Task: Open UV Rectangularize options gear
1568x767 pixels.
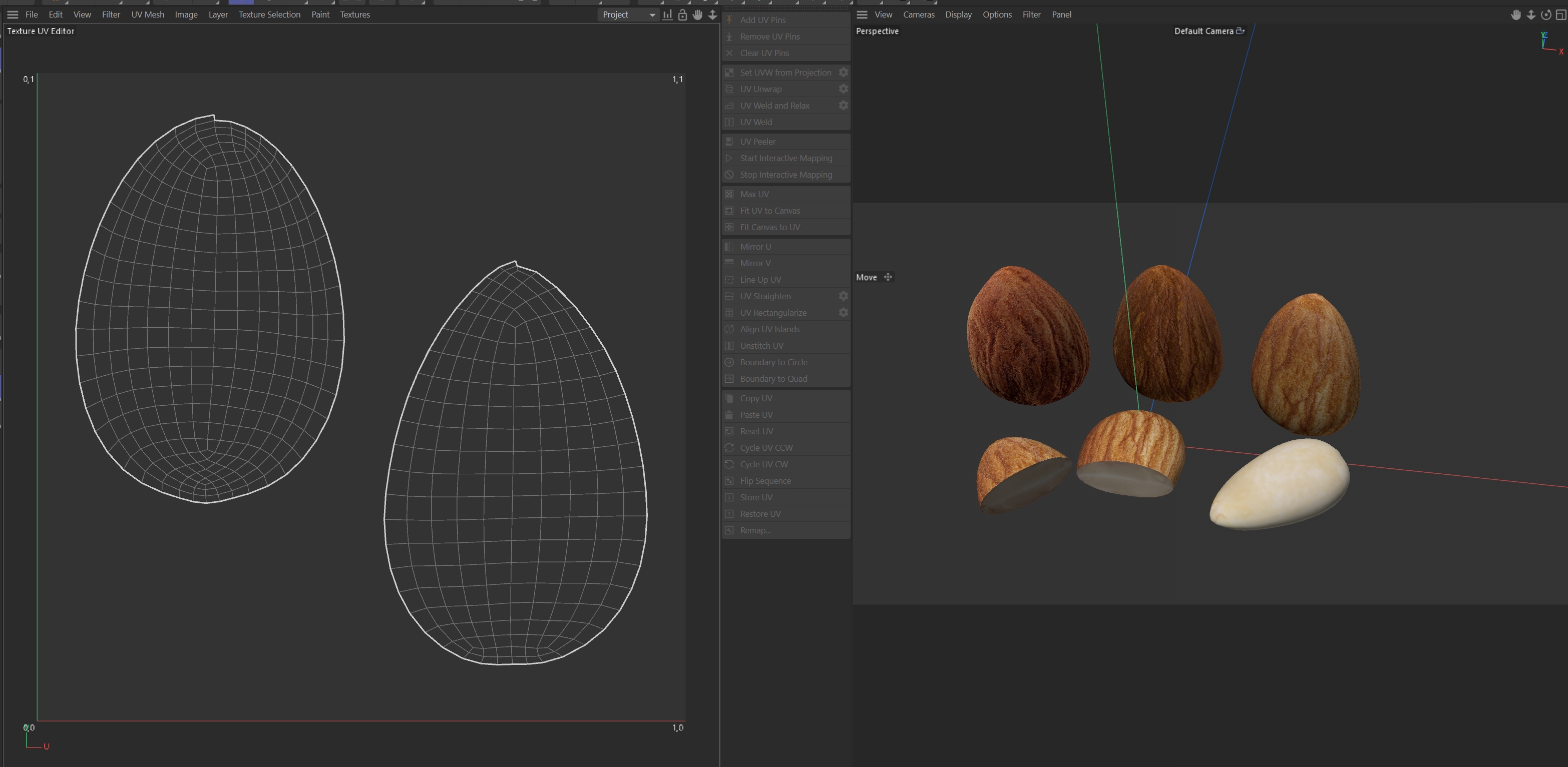Action: point(843,313)
